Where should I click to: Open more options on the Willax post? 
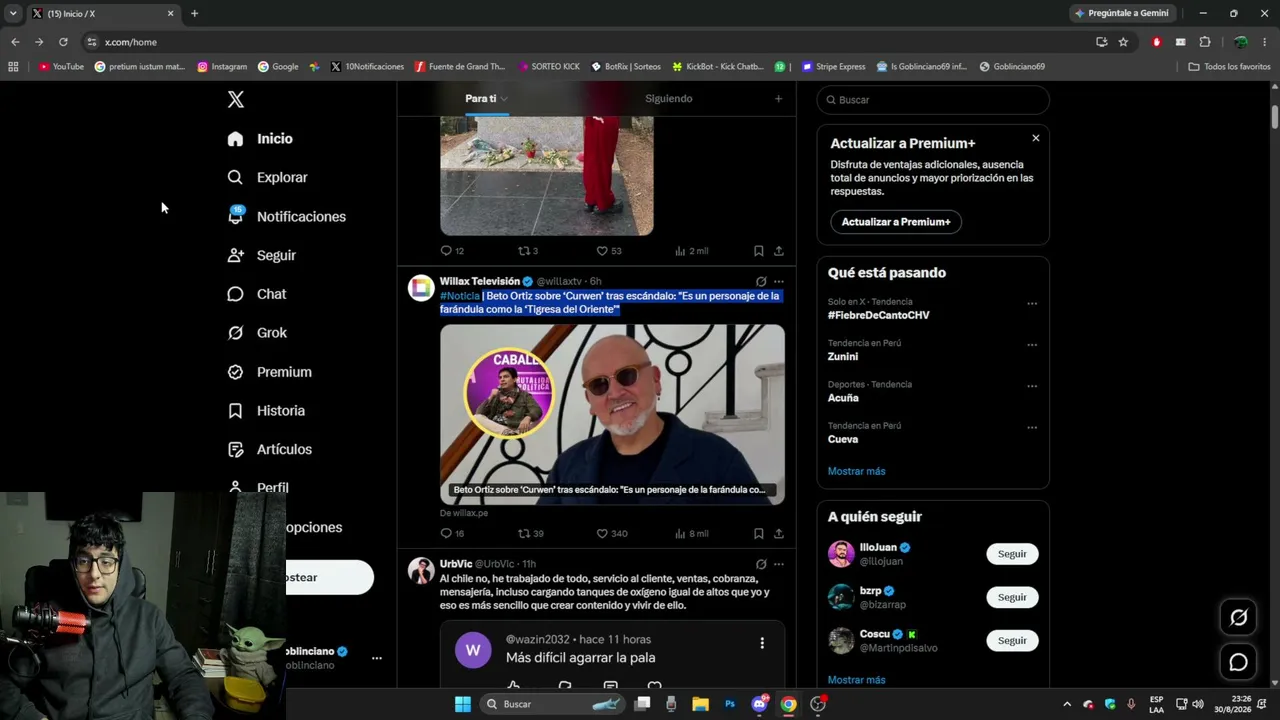click(x=778, y=282)
